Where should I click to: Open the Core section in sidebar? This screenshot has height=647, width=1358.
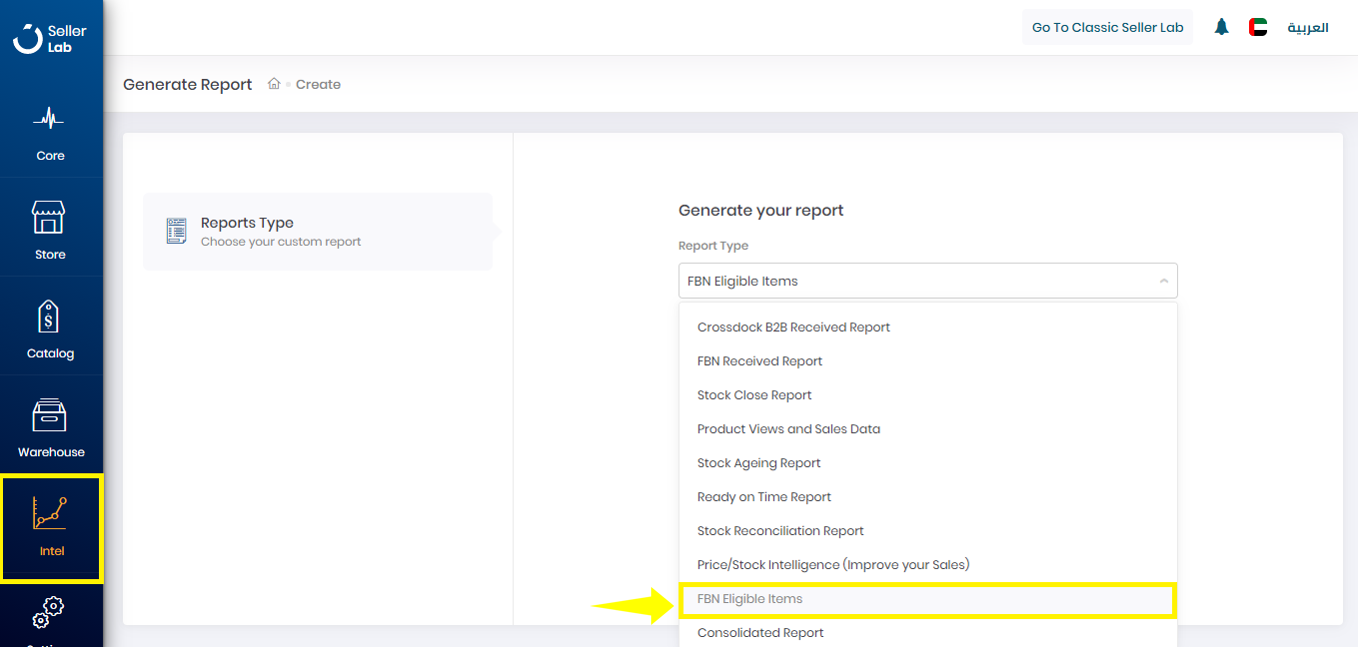coord(50,132)
